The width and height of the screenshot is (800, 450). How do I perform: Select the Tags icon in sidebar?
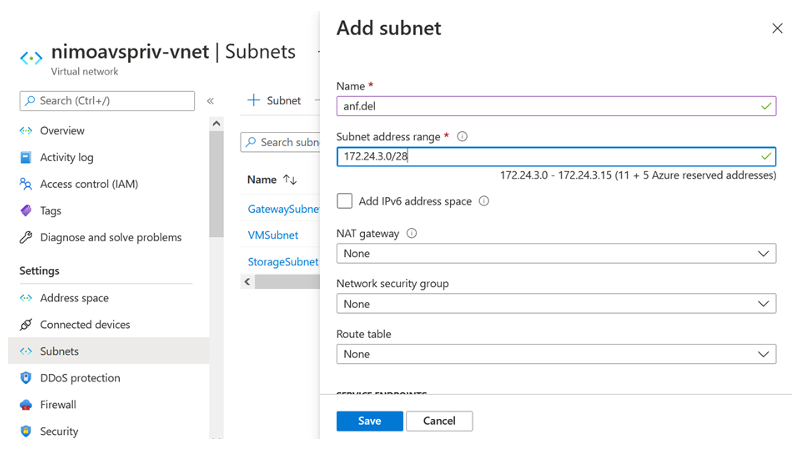(26, 211)
